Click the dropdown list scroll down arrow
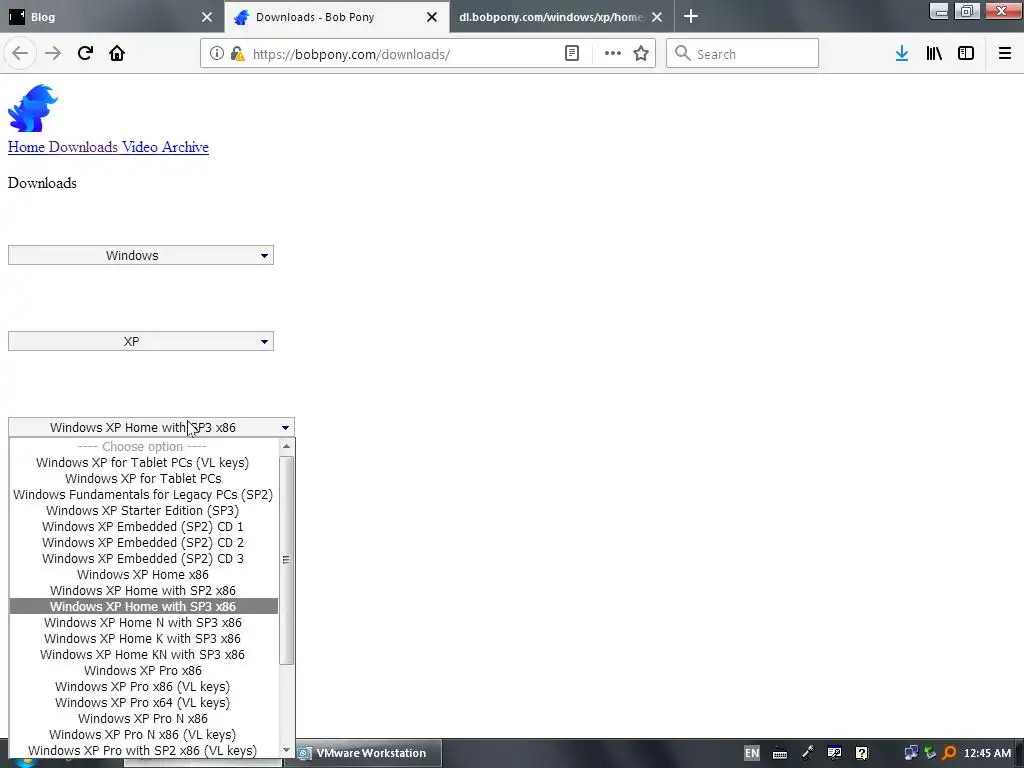 coord(286,750)
